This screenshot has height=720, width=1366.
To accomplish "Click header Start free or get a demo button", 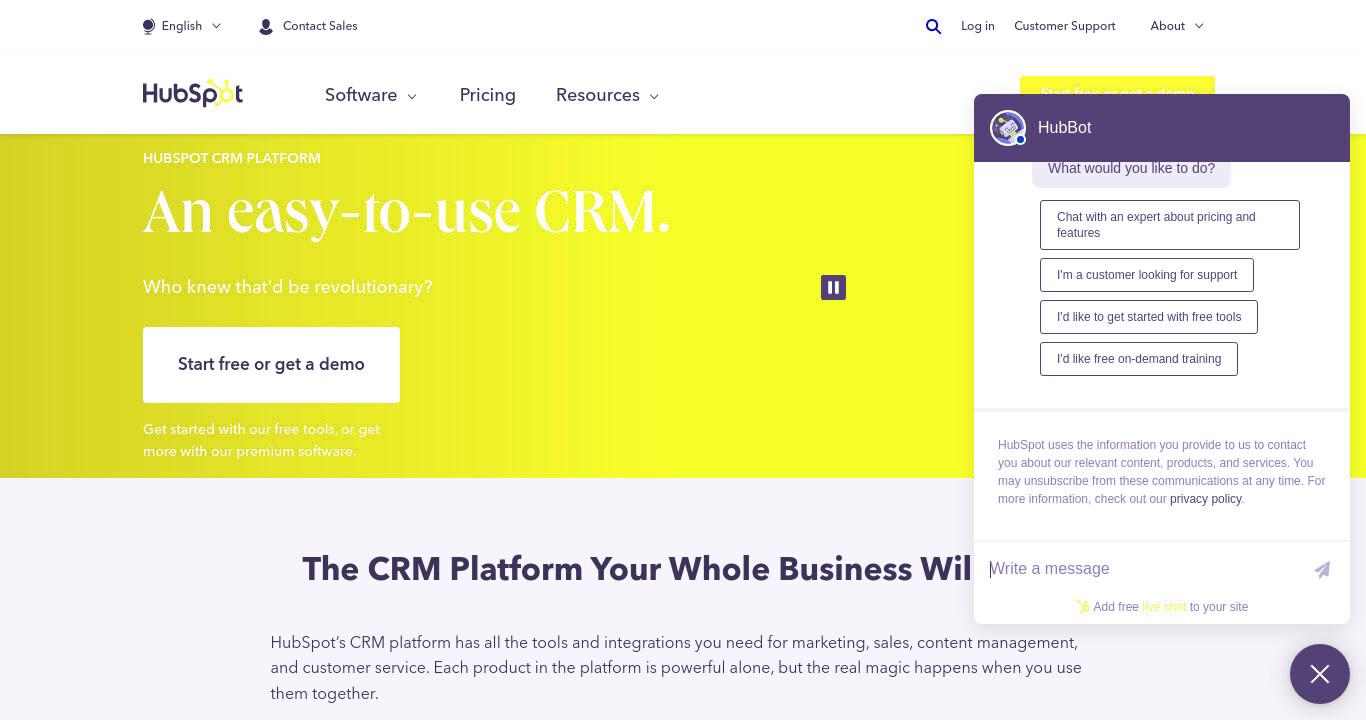I will coord(1117,85).
